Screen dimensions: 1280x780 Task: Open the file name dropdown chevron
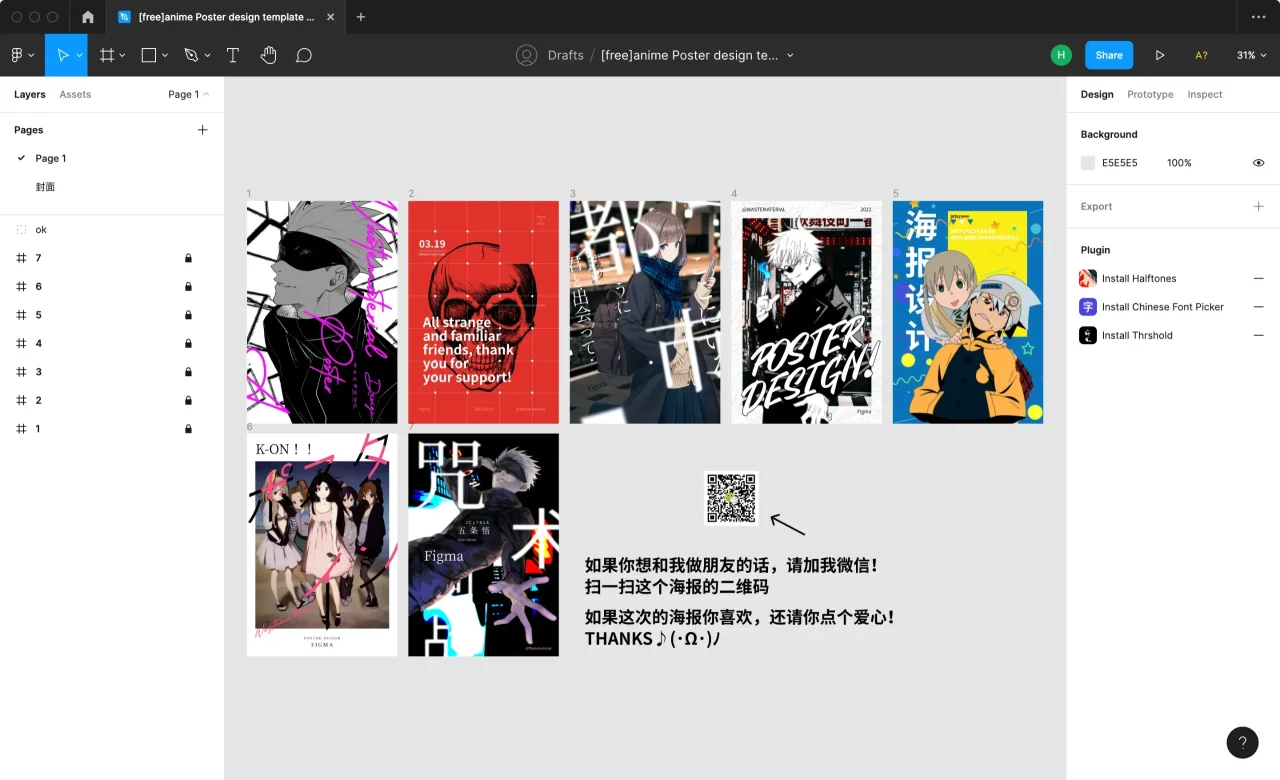[790, 55]
